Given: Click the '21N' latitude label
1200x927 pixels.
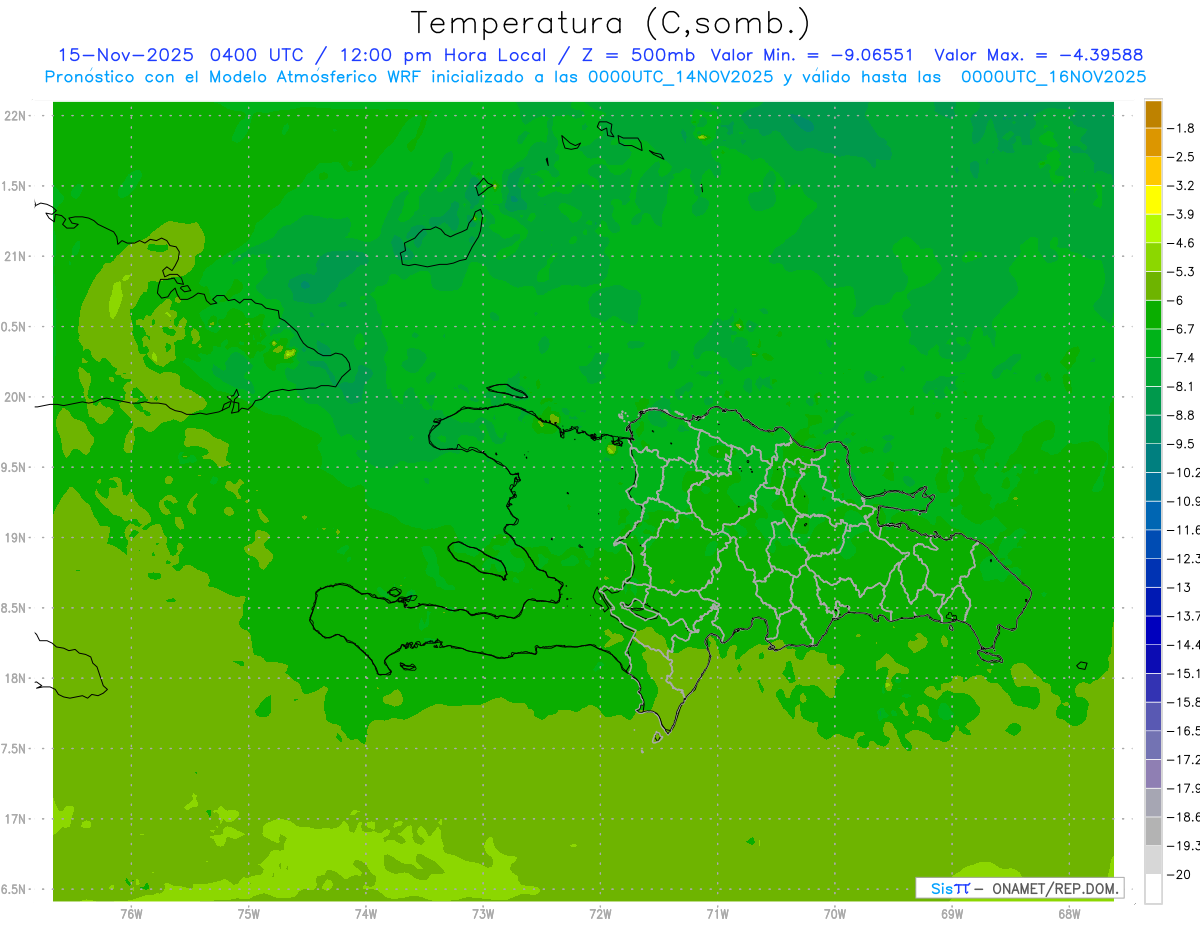Looking at the screenshot, I should 15,256.
